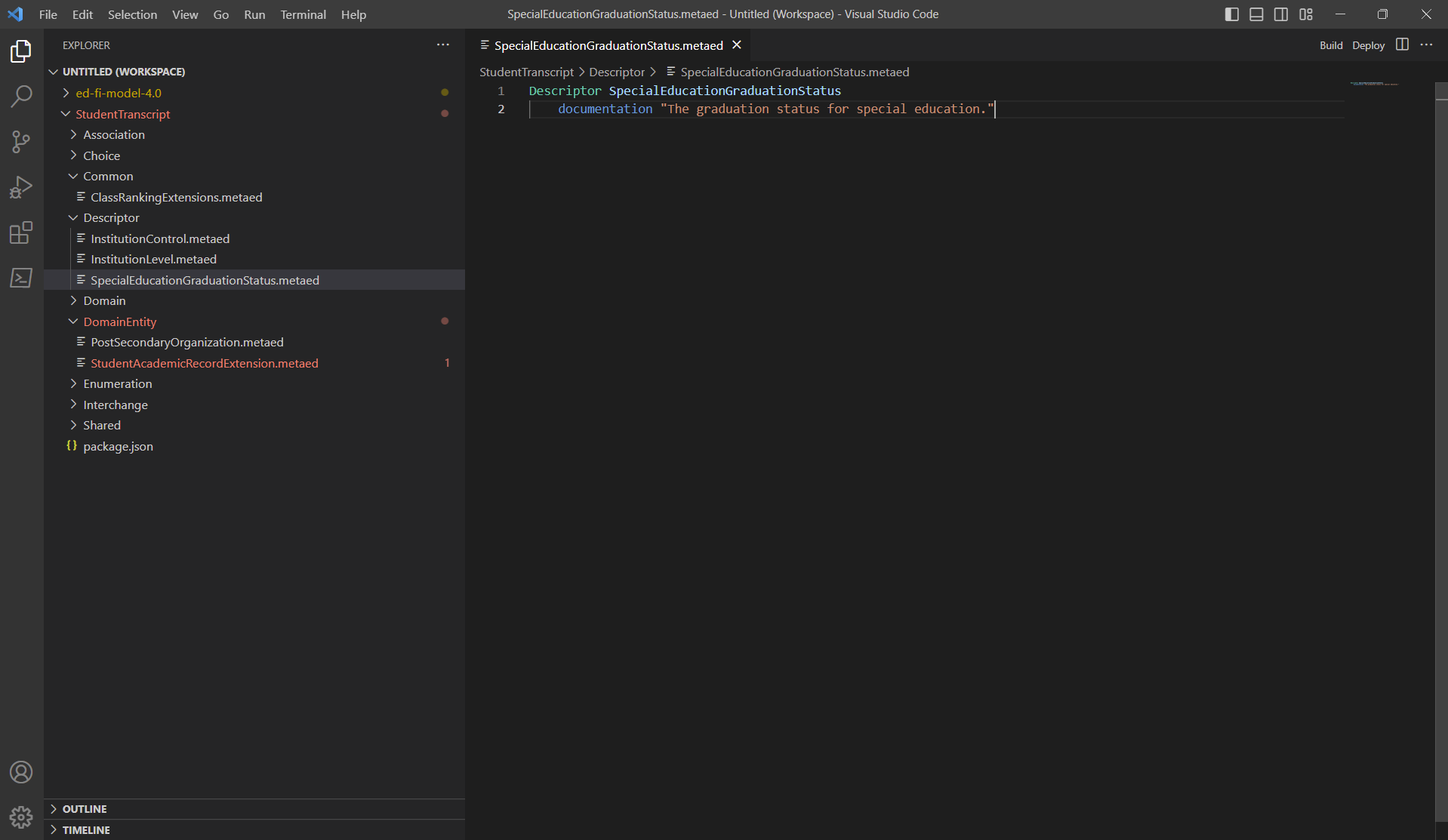Expand the ed-fi-model-4.0 folder

pos(119,93)
